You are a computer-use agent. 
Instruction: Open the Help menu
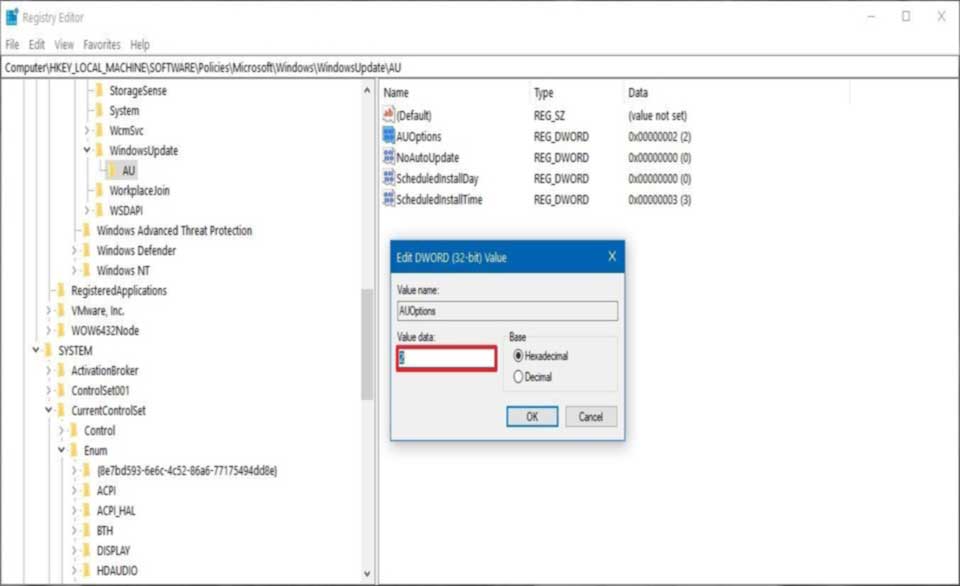[140, 44]
